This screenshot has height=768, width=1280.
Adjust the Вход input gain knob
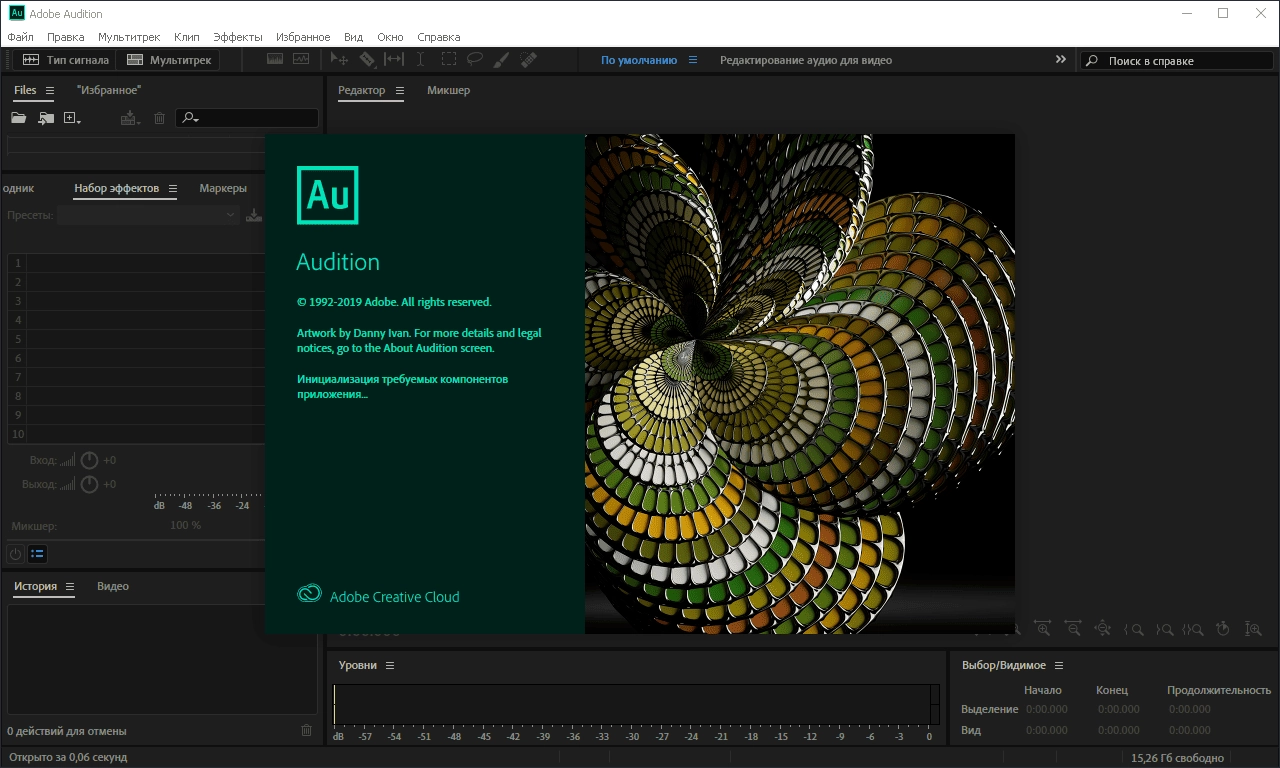pos(89,460)
